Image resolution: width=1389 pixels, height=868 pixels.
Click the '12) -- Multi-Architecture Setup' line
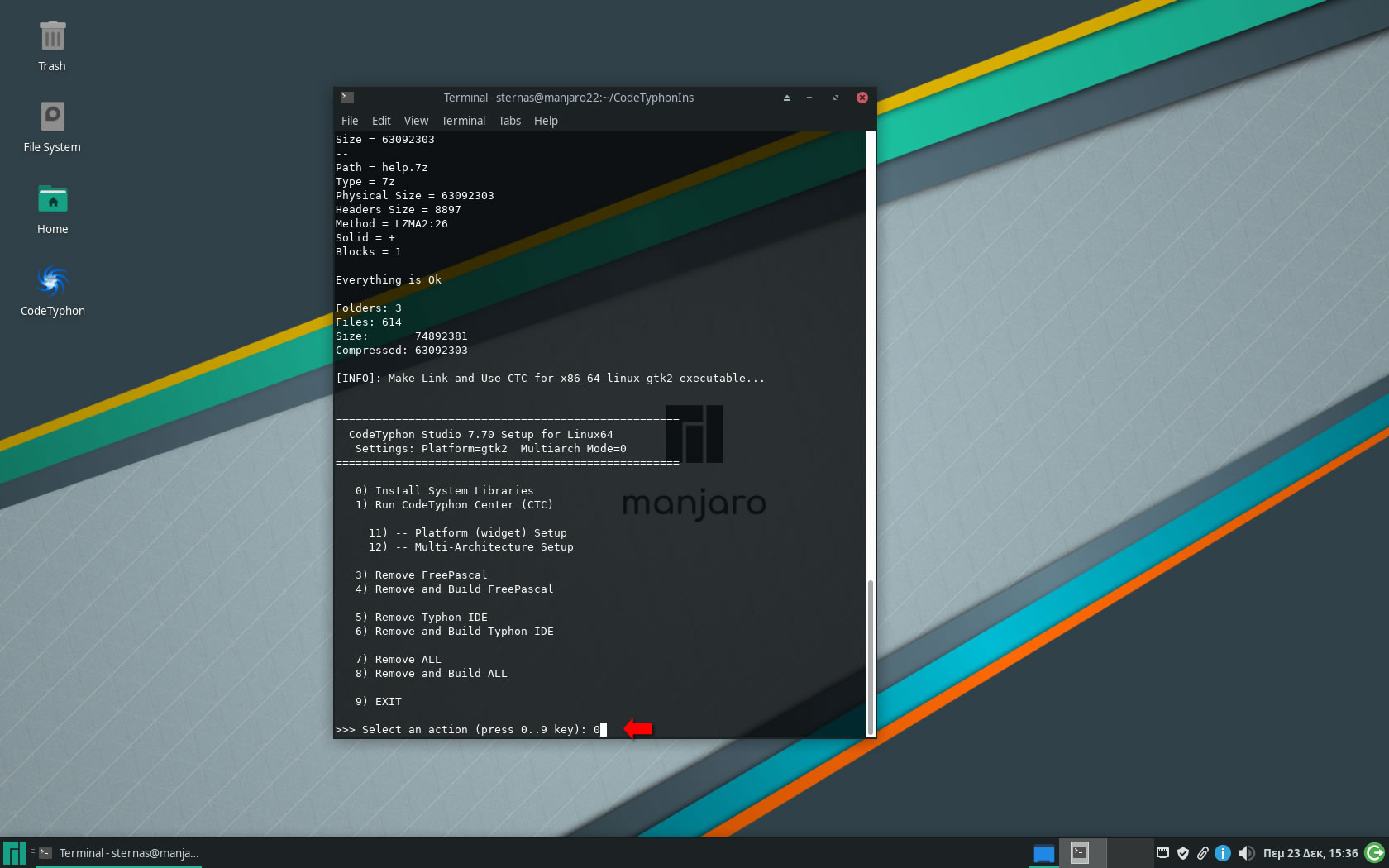coord(471,546)
